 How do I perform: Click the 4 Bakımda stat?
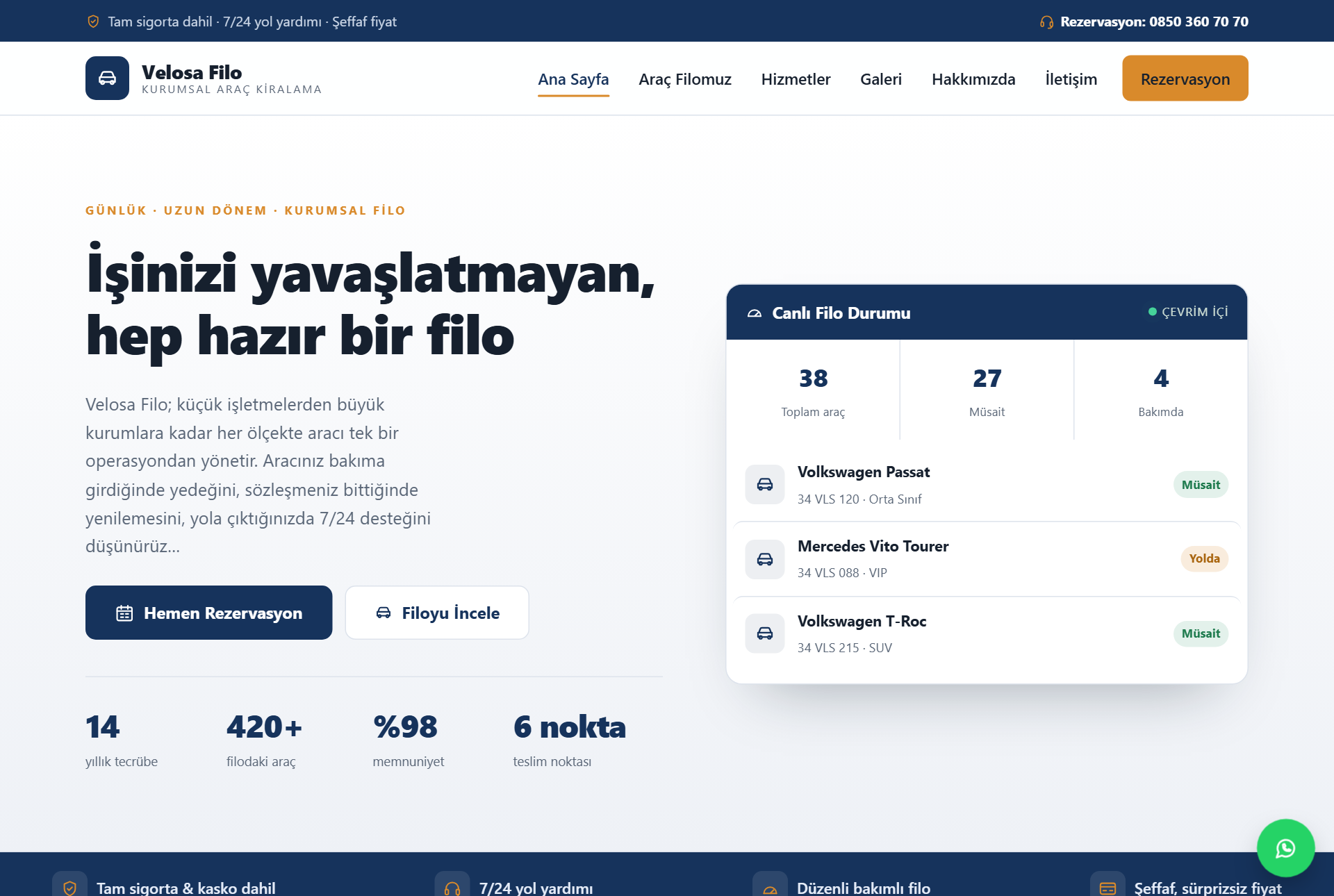tap(1160, 391)
